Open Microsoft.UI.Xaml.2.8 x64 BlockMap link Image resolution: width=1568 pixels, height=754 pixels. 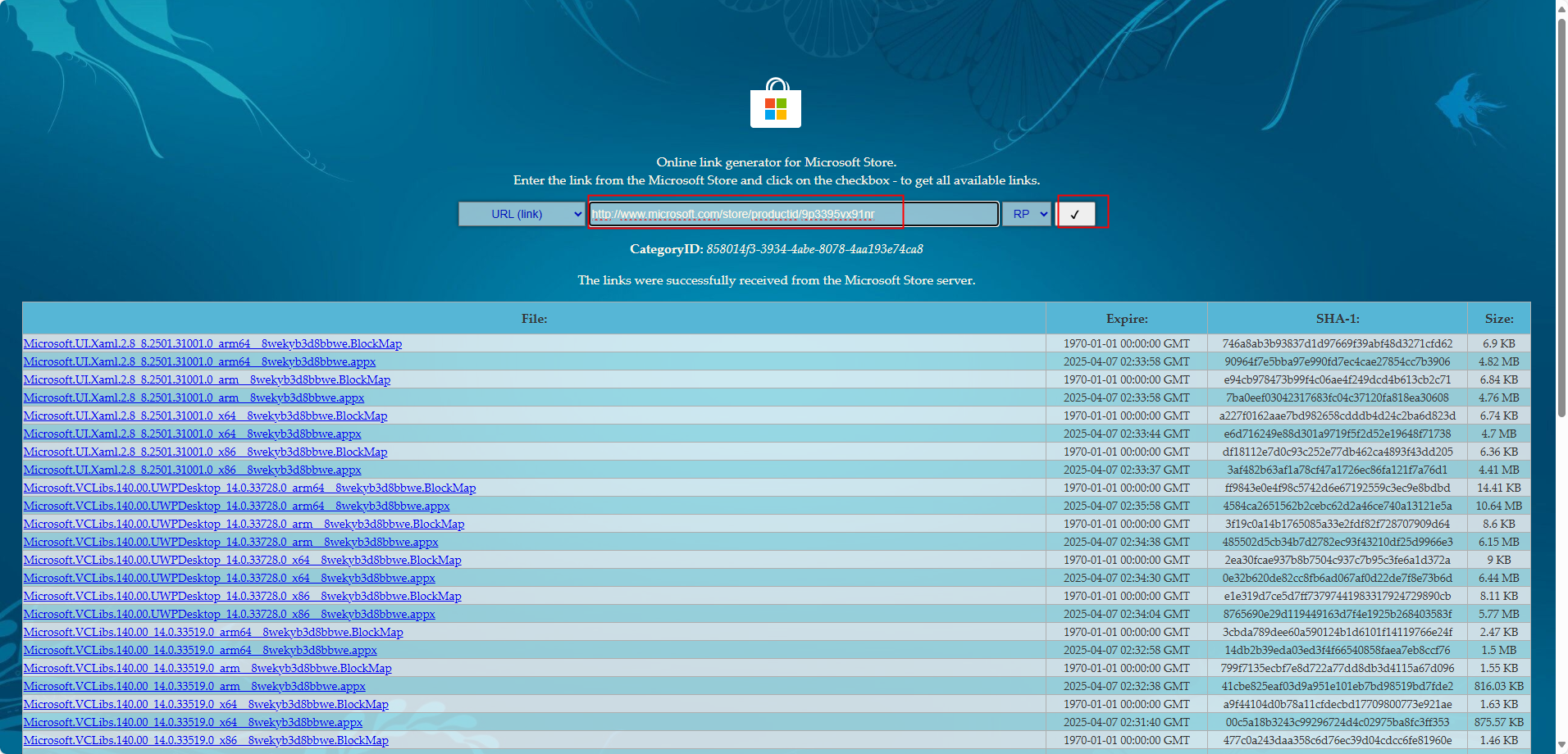(205, 416)
